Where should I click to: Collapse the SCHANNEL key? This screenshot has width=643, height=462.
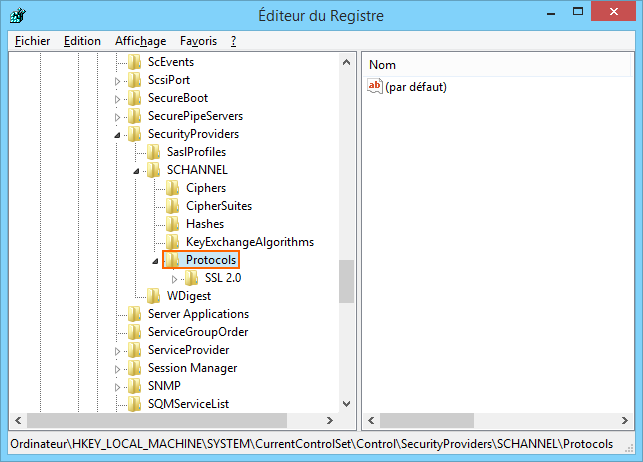pyautogui.click(x=136, y=171)
